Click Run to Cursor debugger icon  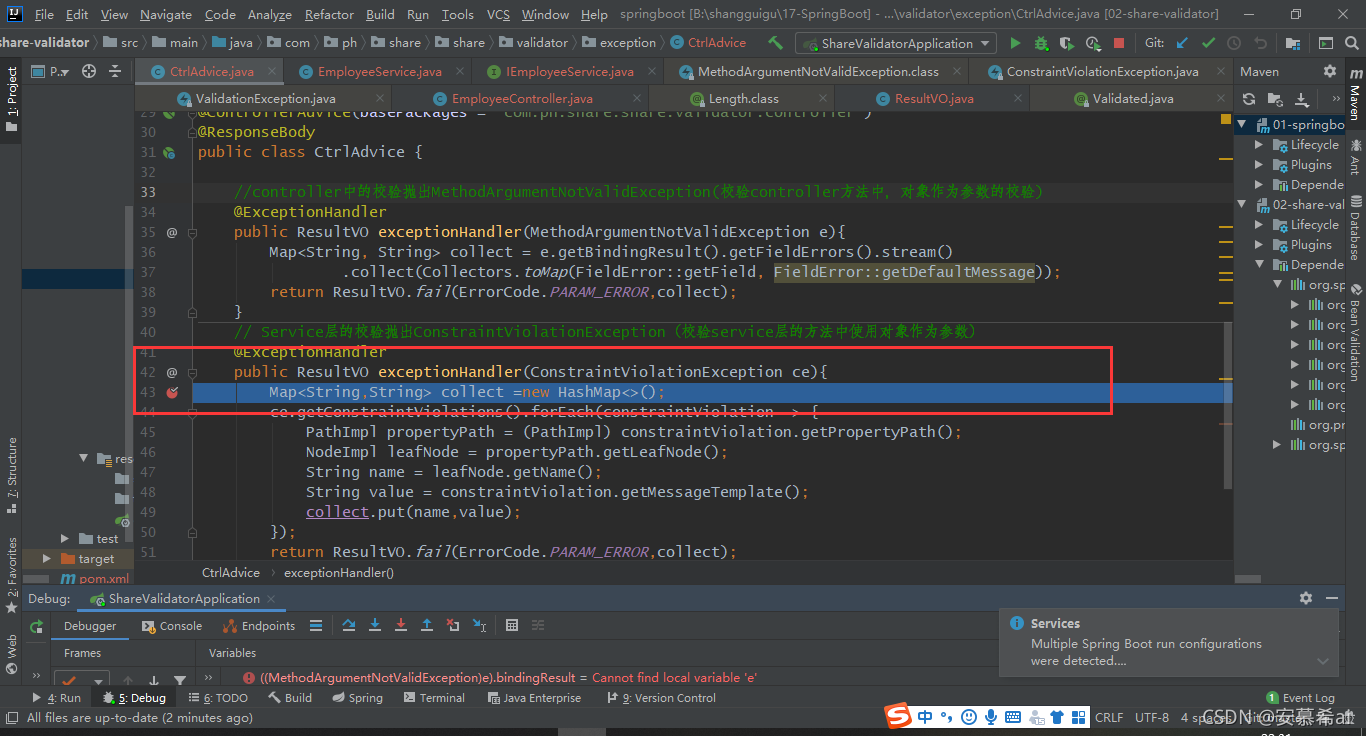click(480, 625)
